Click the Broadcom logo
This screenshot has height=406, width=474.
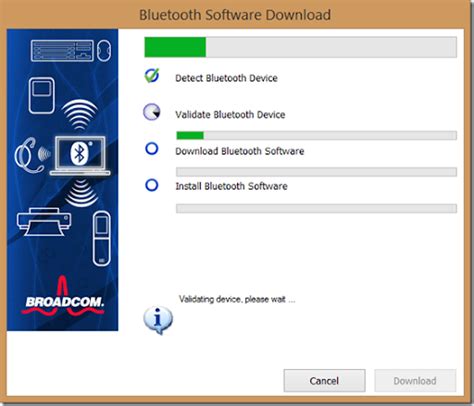pos(63,297)
